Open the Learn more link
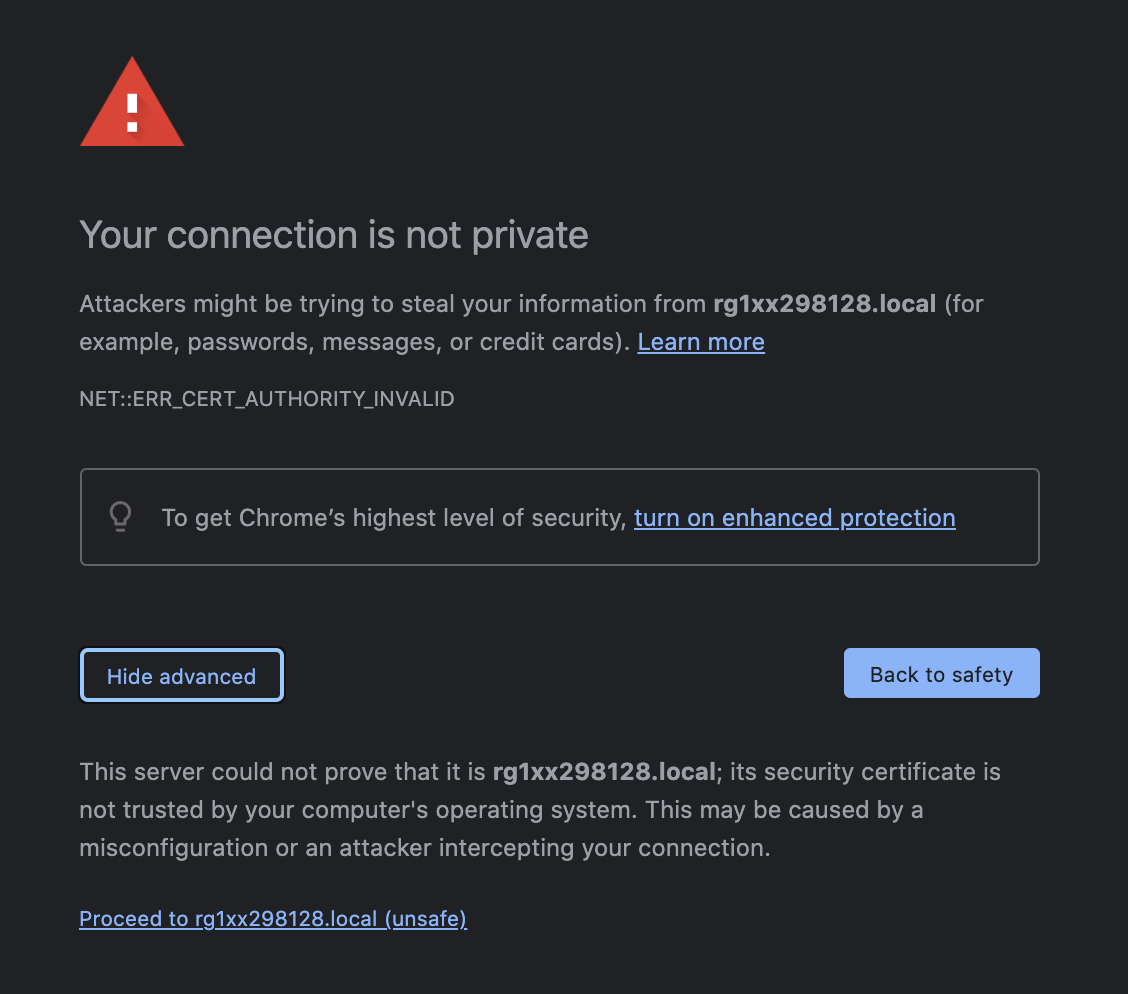Image resolution: width=1128 pixels, height=994 pixels. 701,342
